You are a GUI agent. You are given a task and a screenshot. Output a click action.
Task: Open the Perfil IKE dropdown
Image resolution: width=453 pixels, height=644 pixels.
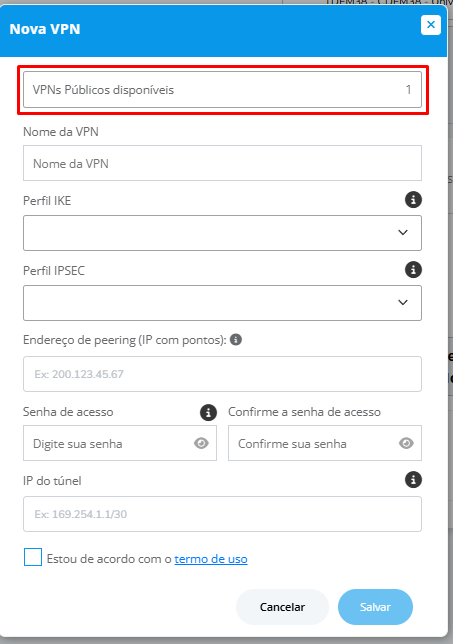pyautogui.click(x=222, y=233)
